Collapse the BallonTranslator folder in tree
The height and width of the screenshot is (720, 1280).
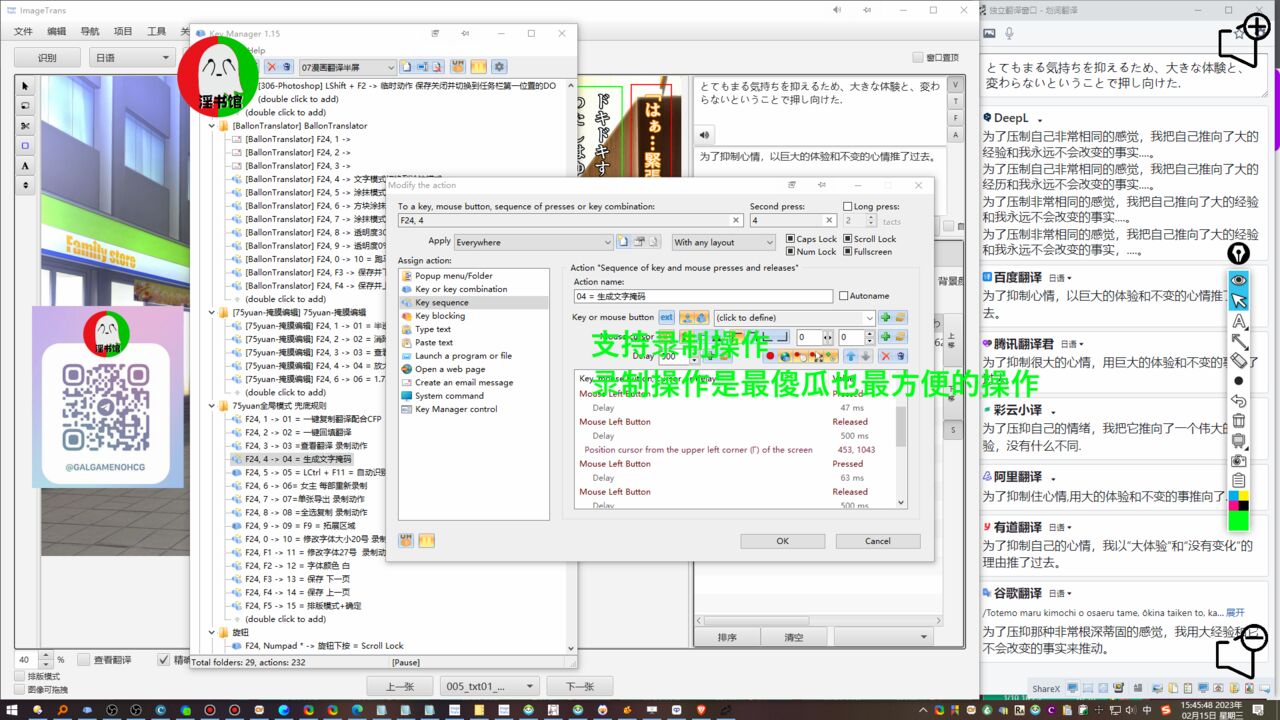tap(212, 126)
